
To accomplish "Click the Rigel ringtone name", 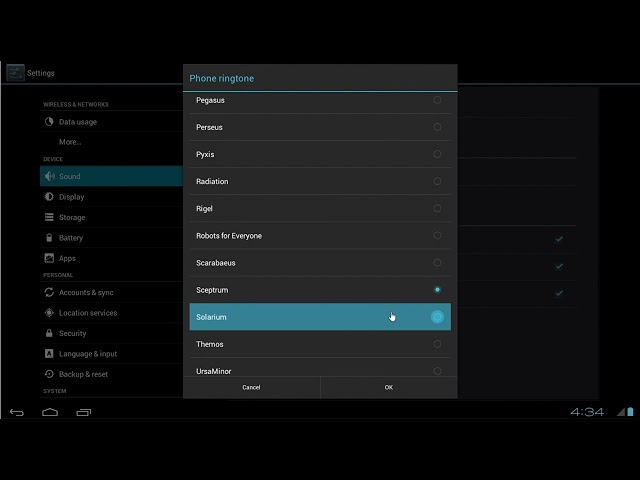I will point(204,209).
